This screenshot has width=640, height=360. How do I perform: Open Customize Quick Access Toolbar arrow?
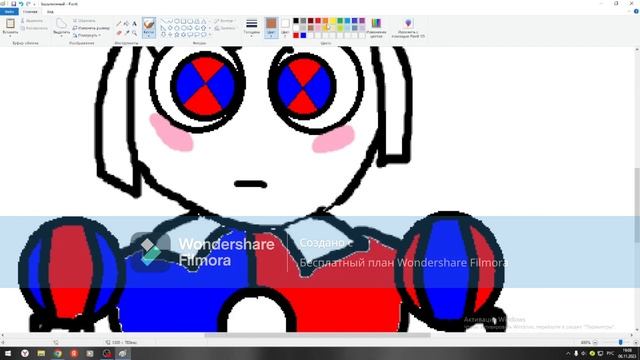[34, 4]
